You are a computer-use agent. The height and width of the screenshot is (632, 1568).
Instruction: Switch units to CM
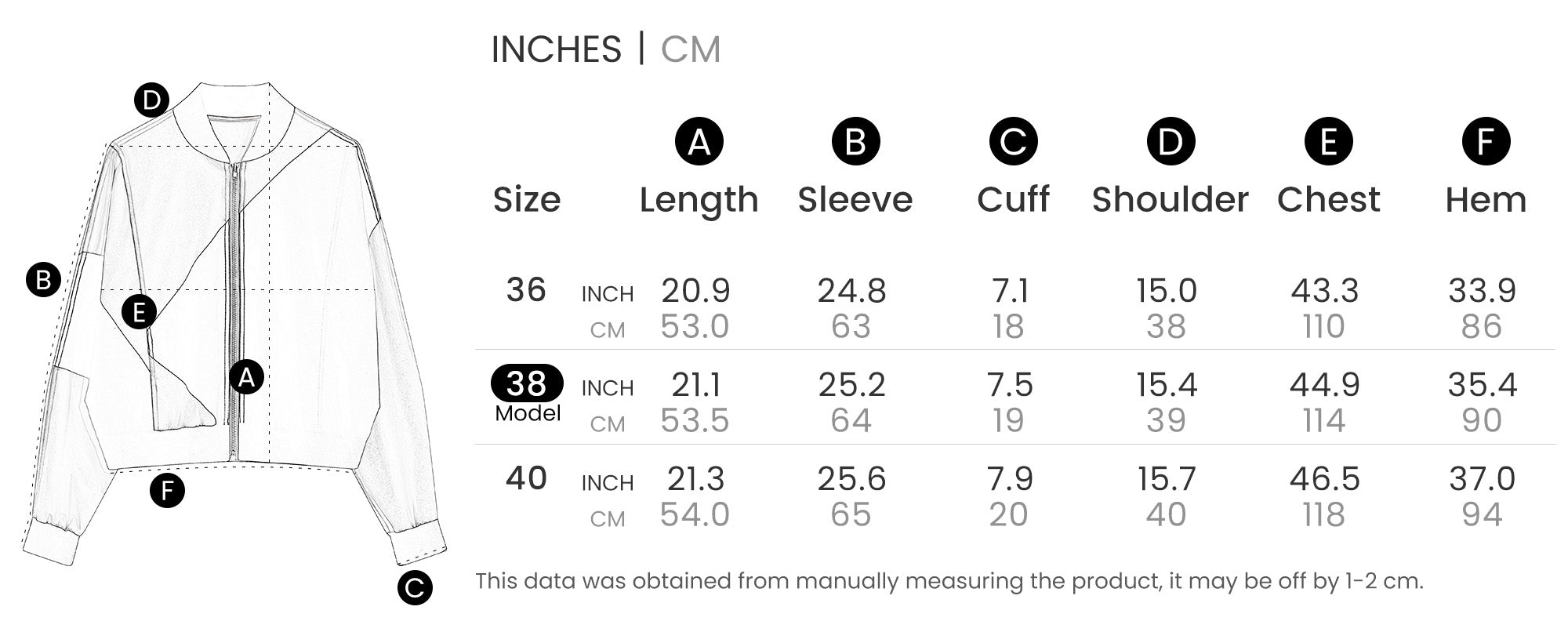point(690,49)
